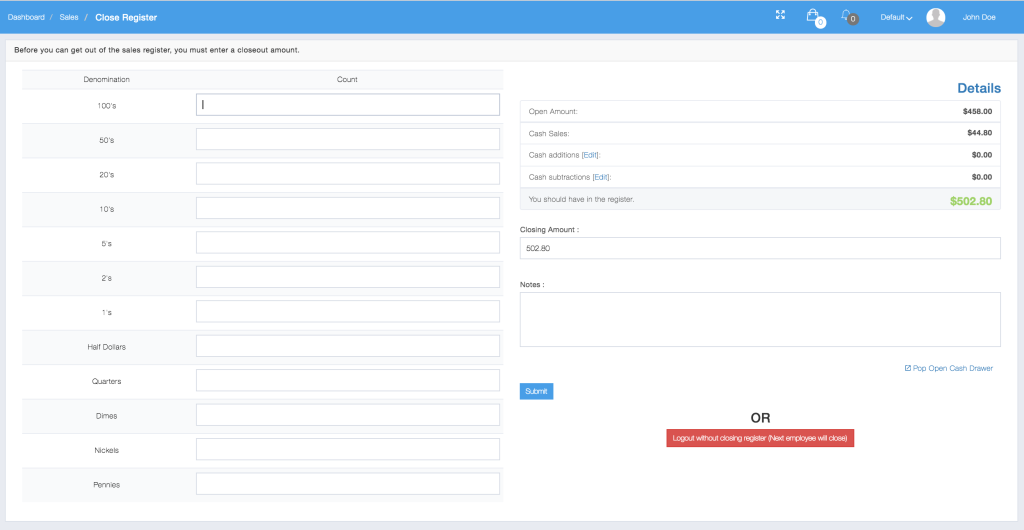The image size is (1024, 530).
Task: Click into the Notes text area
Action: click(760, 319)
